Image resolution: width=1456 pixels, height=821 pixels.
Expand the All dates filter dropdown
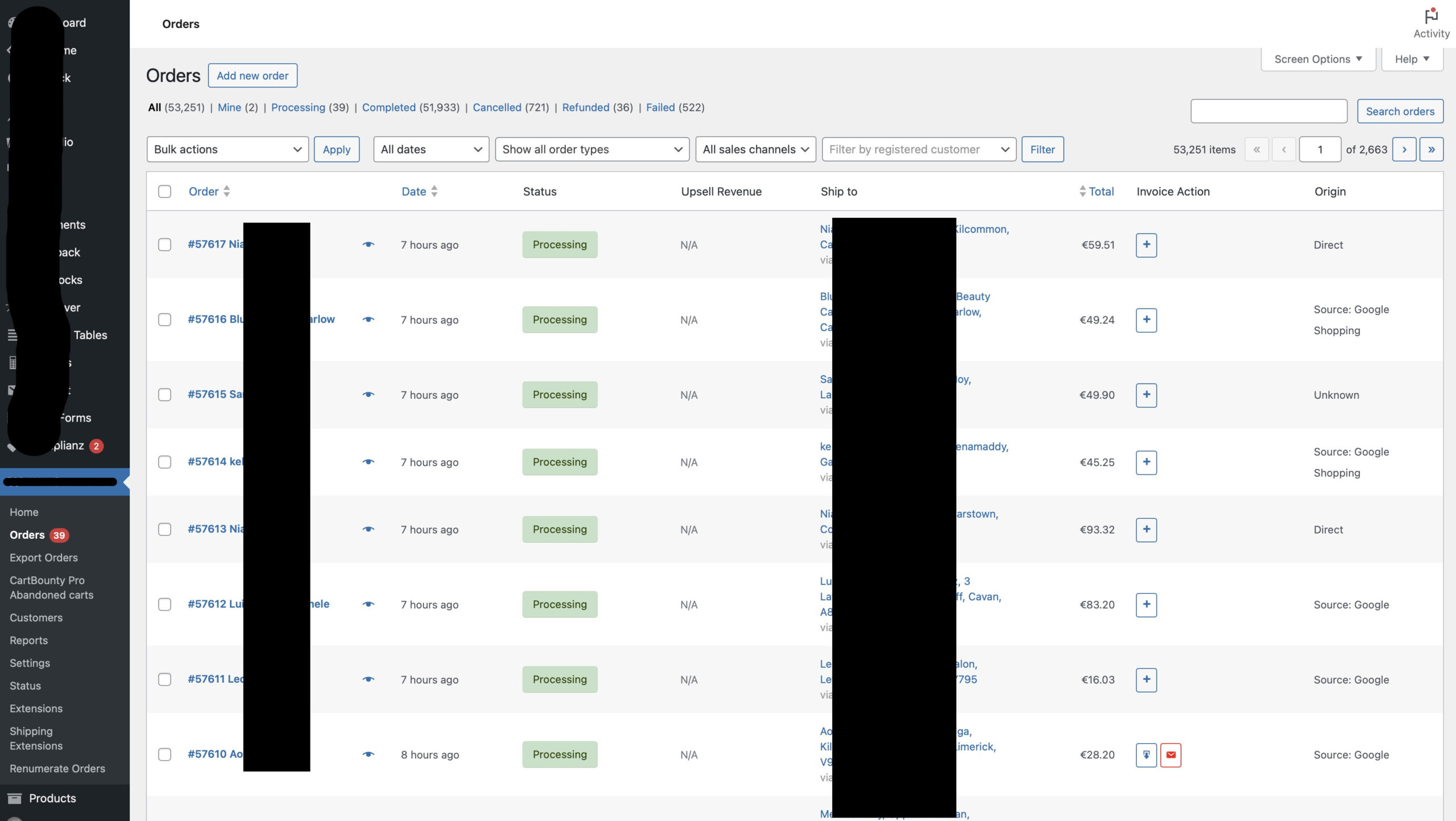tap(431, 150)
